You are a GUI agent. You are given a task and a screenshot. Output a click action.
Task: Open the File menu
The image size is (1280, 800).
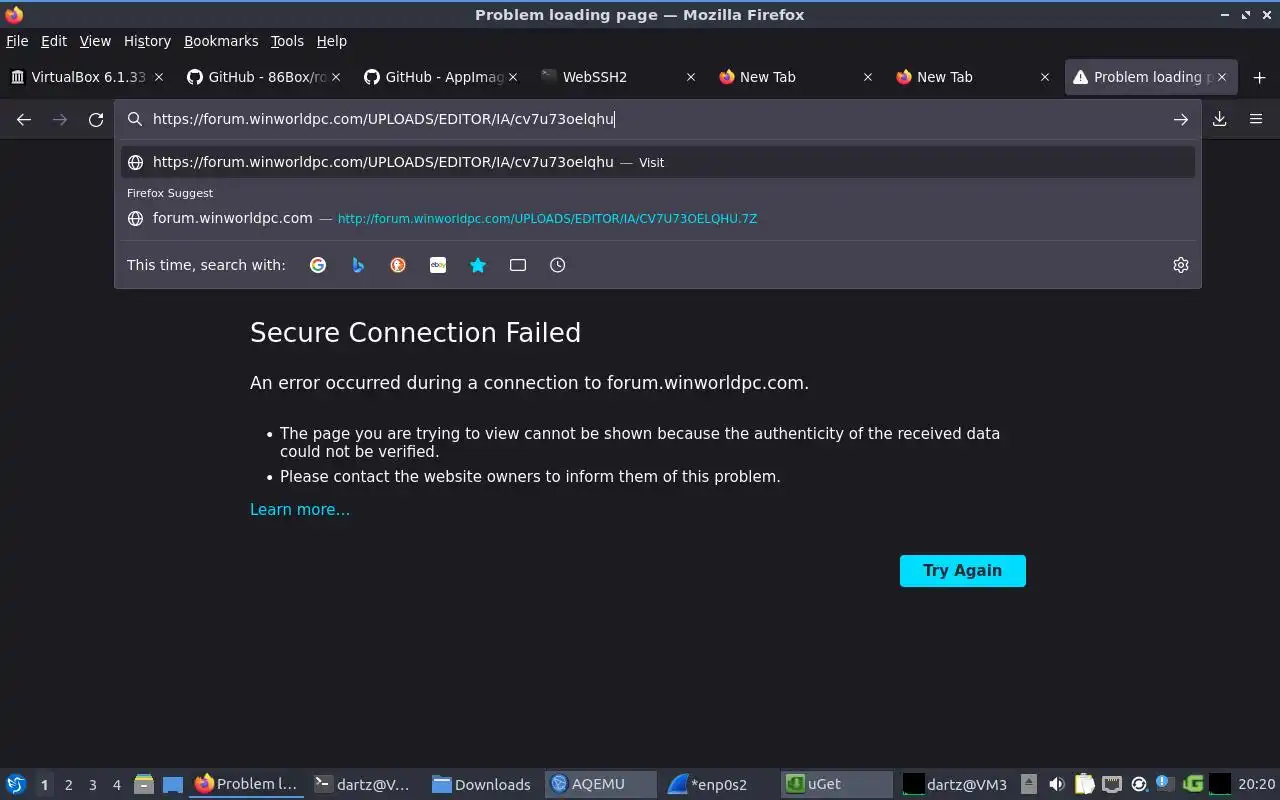click(x=17, y=41)
